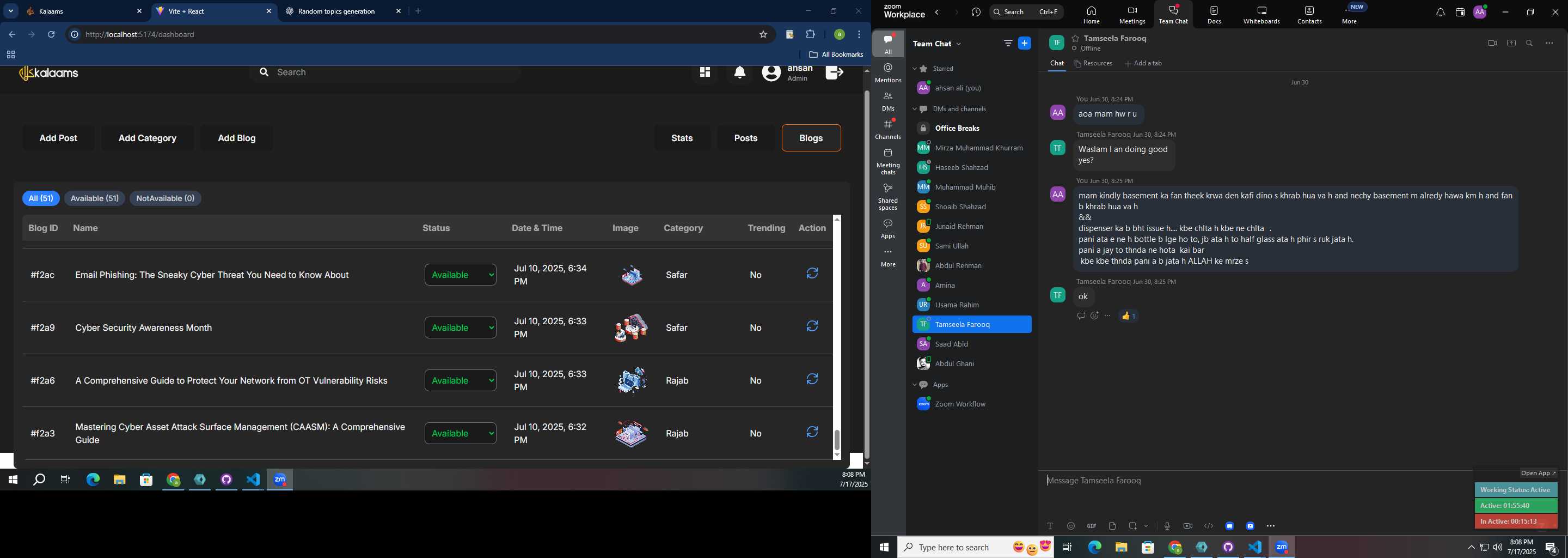This screenshot has height=558, width=1568.
Task: Open the GIF picker in composer
Action: coord(1092,526)
